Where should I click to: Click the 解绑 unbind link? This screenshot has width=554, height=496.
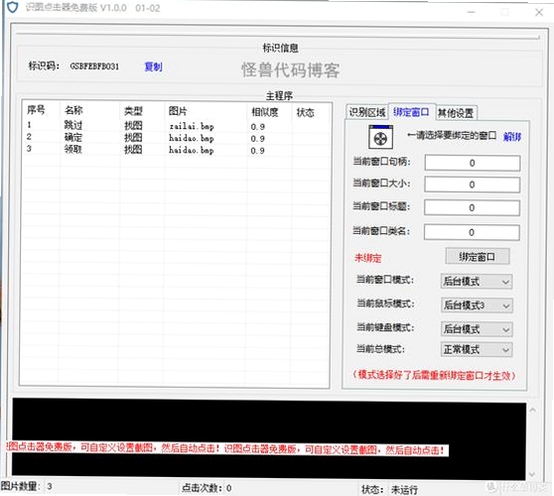tap(512, 137)
